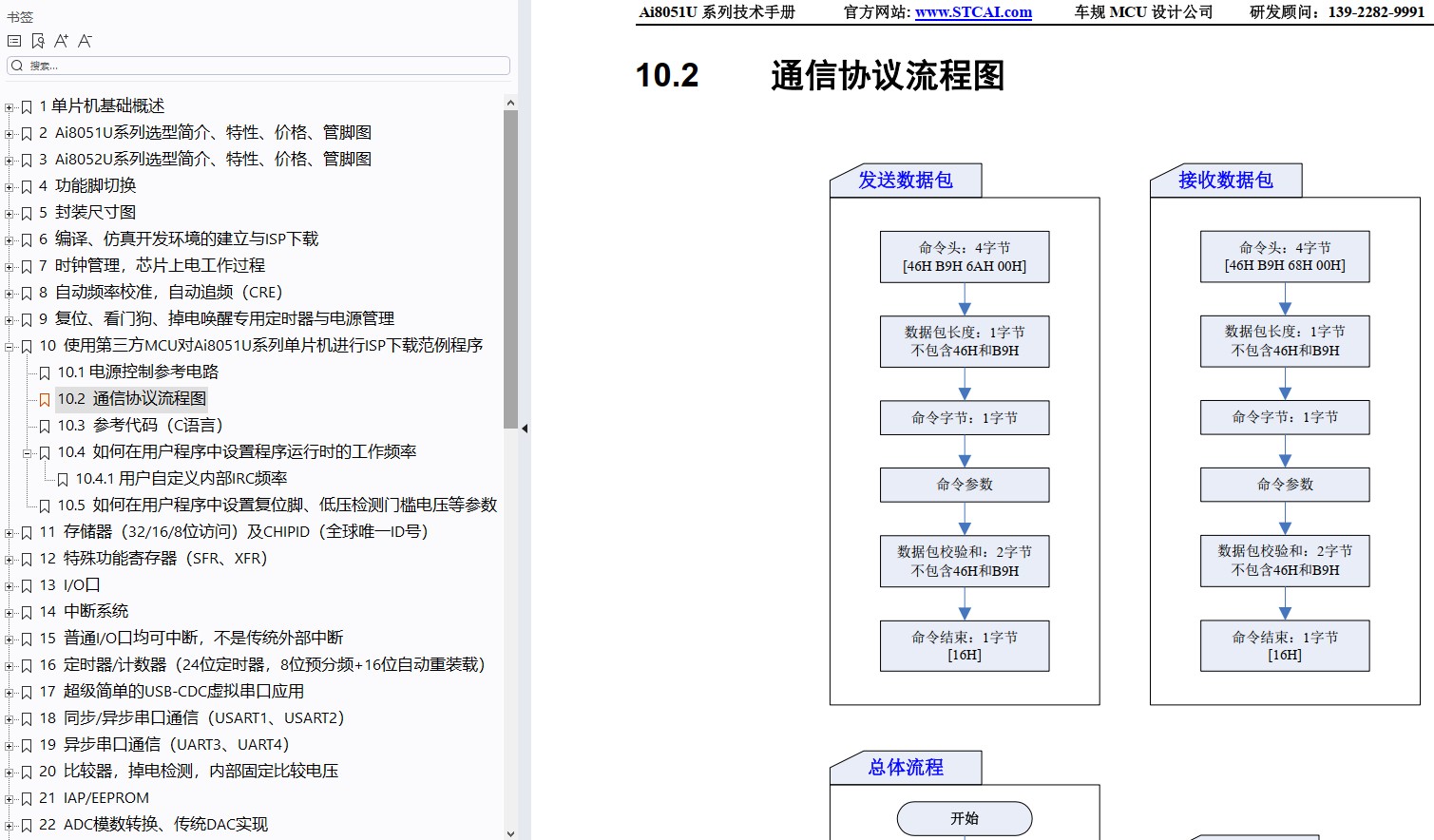Viewport: 1434px width, 840px height.
Task: Open bookmark 15 普通I/O口均可中断
Action: click(191, 639)
